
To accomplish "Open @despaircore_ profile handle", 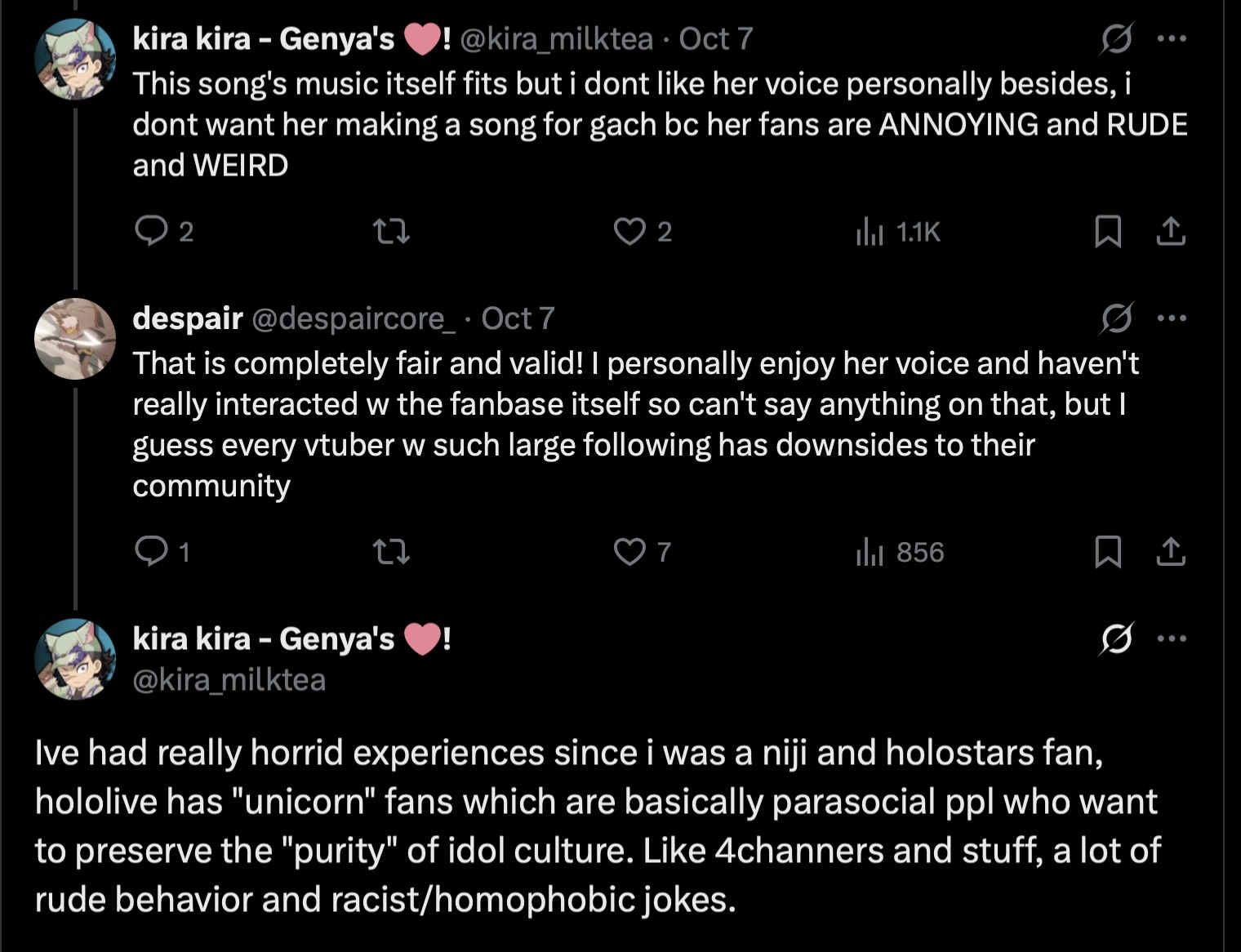I will [353, 318].
